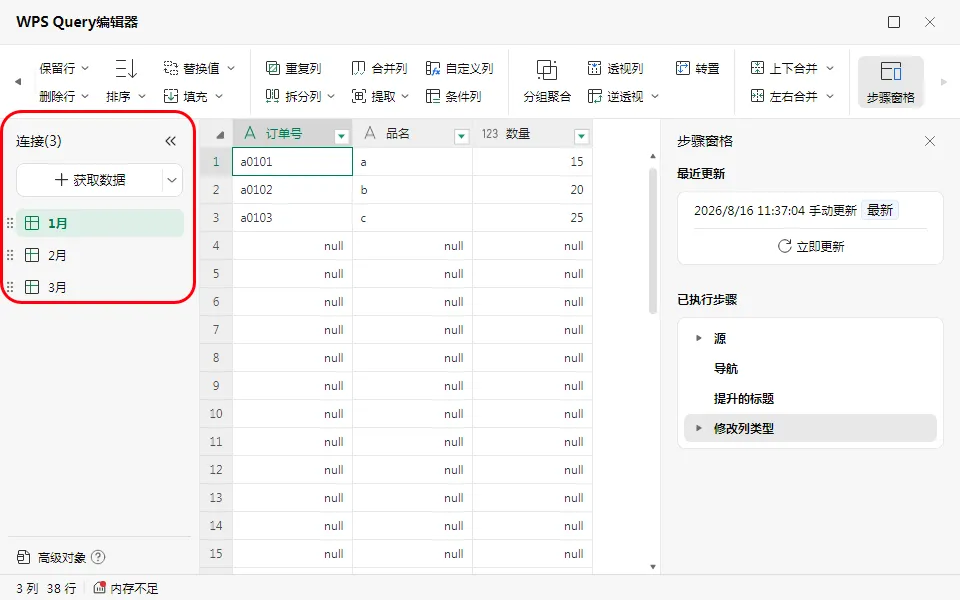Viewport: 960px width, 600px height.
Task: Select cell with value 25
Action: pyautogui.click(x=532, y=217)
